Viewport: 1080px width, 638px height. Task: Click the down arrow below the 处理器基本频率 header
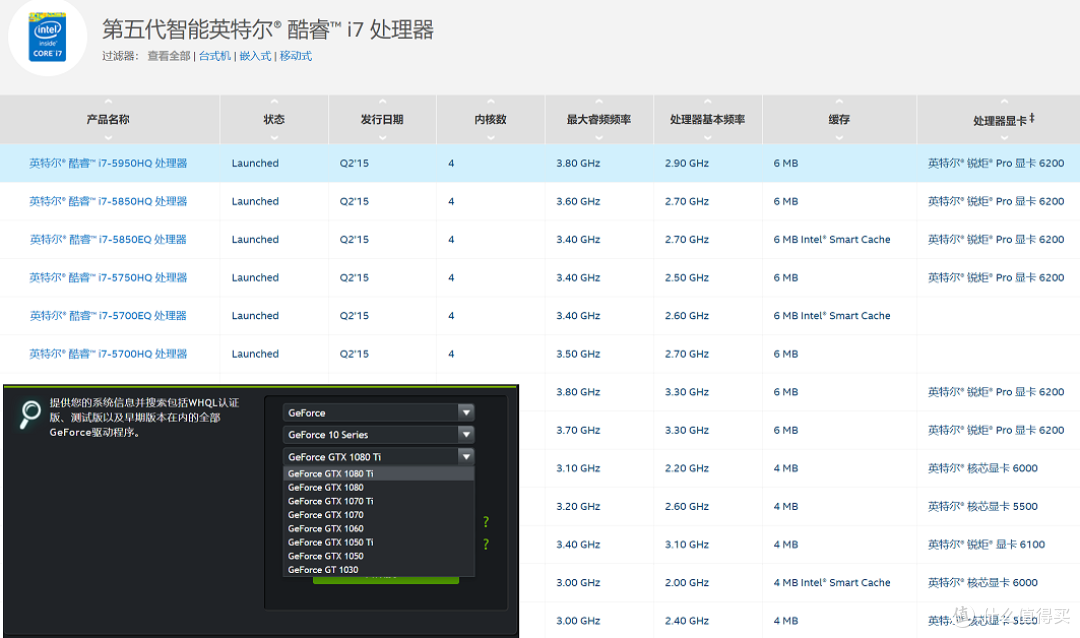[x=707, y=137]
